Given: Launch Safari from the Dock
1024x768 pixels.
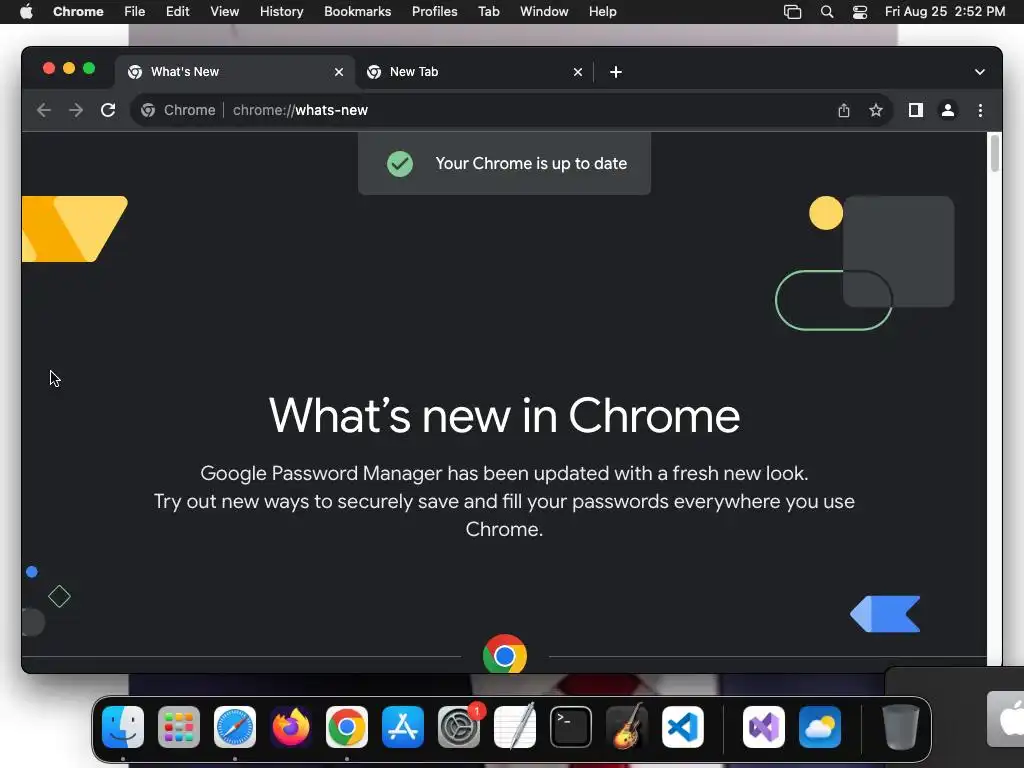Looking at the screenshot, I should point(235,727).
